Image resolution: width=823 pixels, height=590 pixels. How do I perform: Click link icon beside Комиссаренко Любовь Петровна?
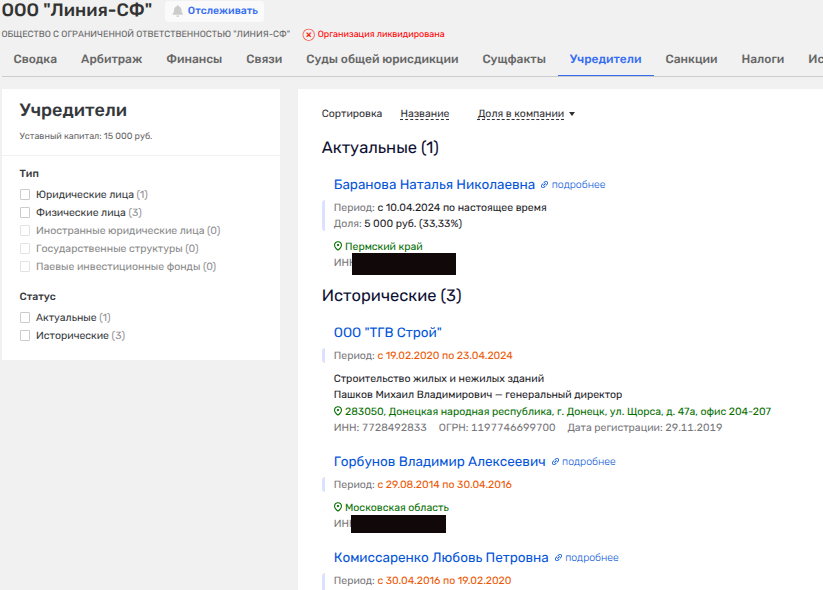[558, 558]
